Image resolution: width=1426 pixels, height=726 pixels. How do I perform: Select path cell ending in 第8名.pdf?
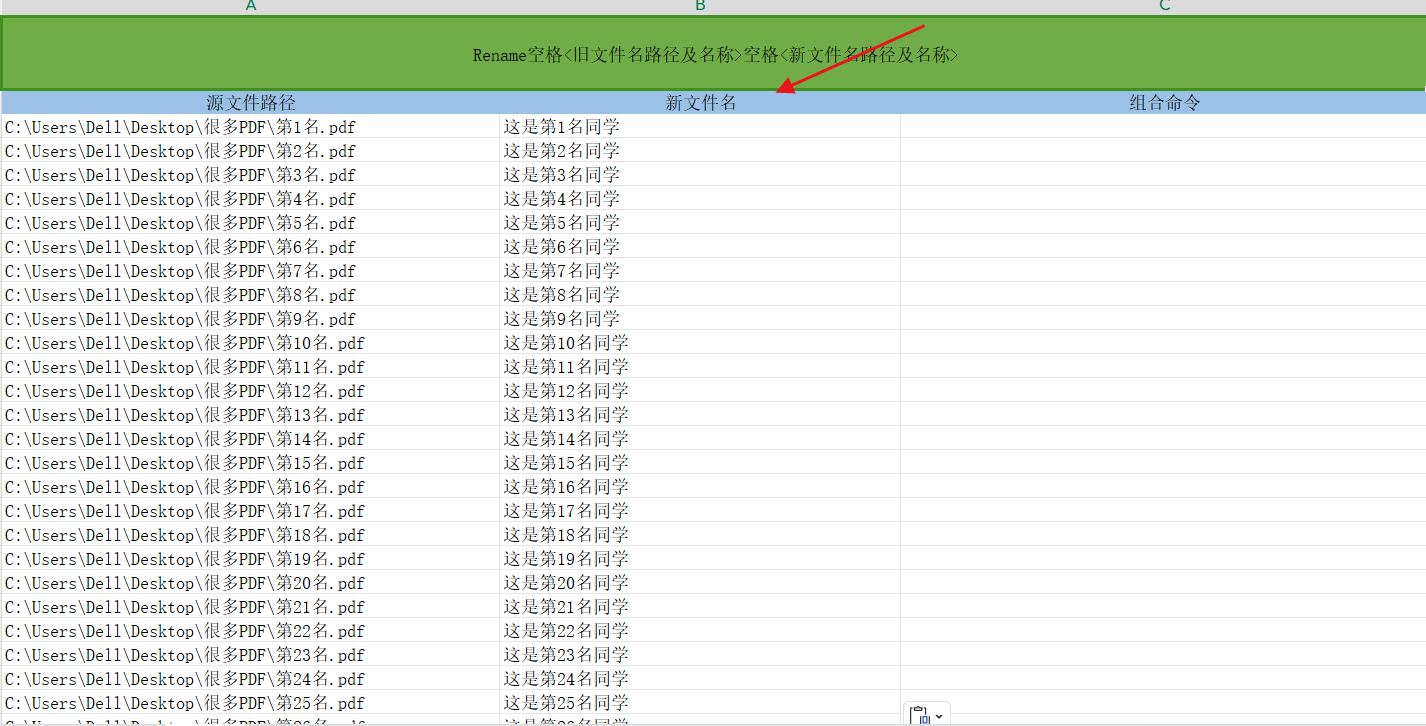click(251, 295)
